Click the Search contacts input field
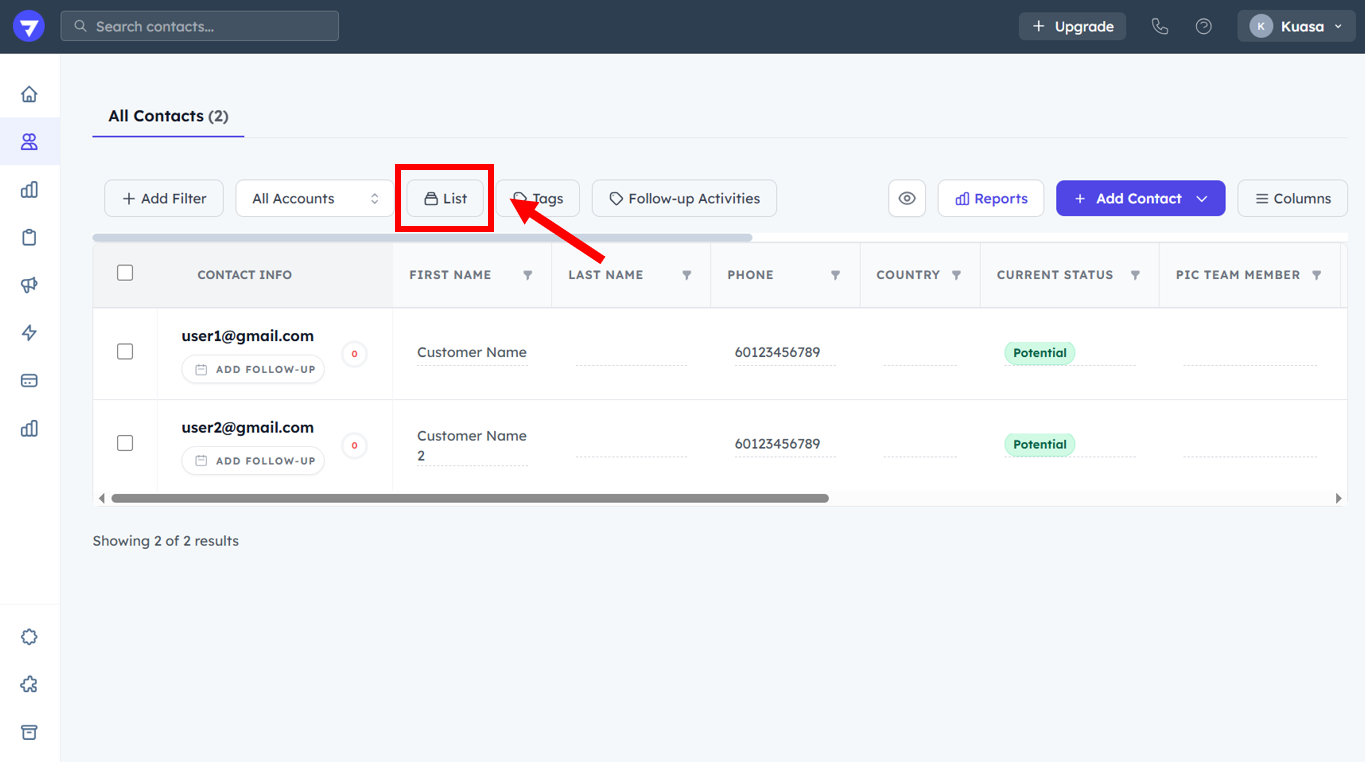The height and width of the screenshot is (762, 1365). click(x=200, y=27)
